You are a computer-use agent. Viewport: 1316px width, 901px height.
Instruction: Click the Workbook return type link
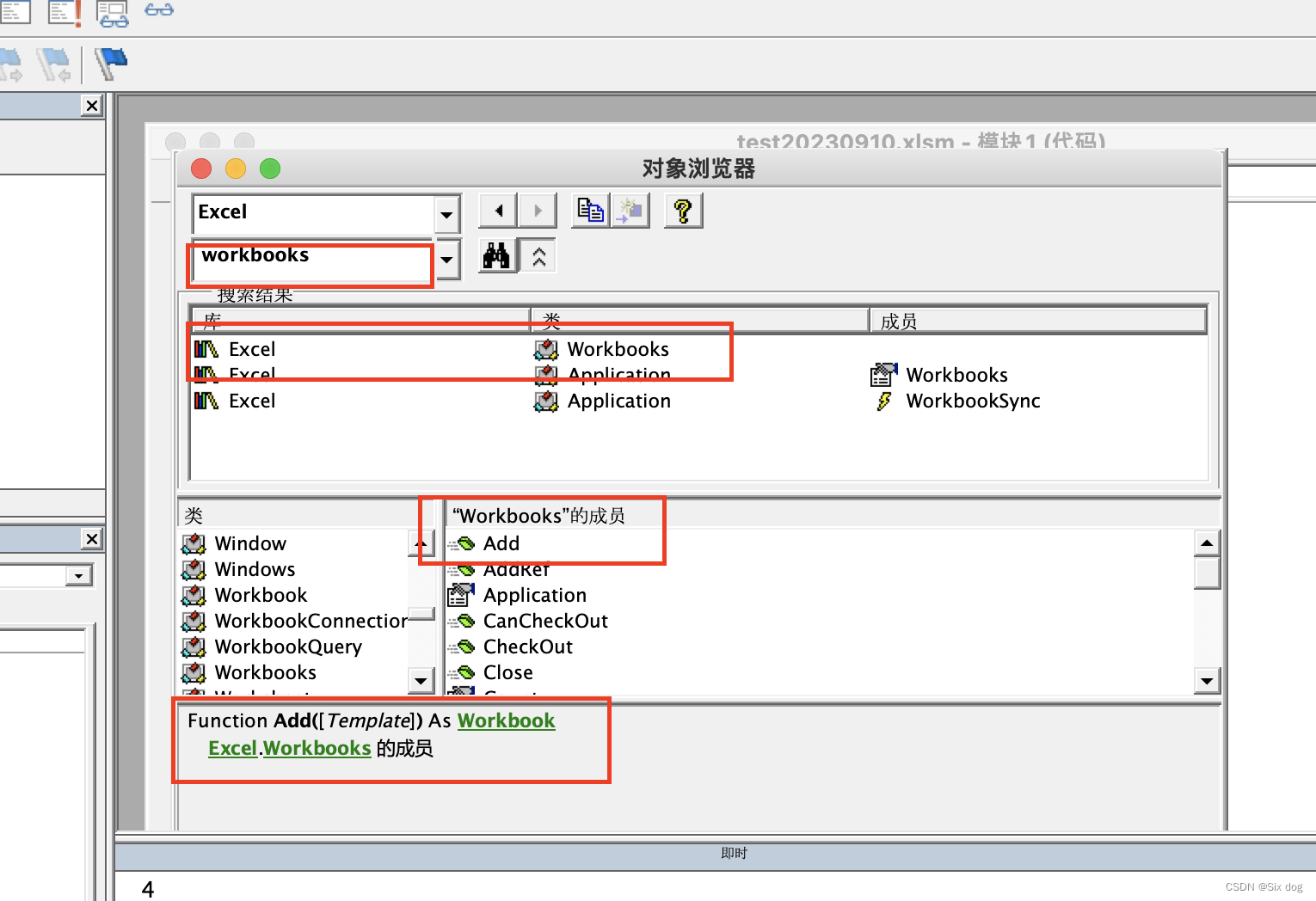point(506,720)
